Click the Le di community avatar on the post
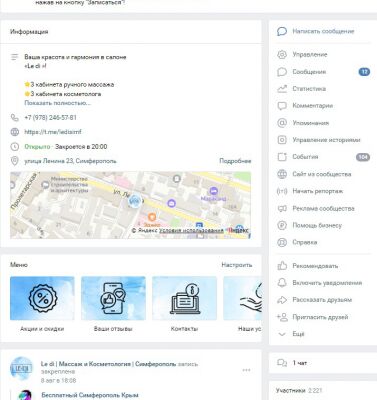The height and width of the screenshot is (400, 377). [x=21, y=368]
